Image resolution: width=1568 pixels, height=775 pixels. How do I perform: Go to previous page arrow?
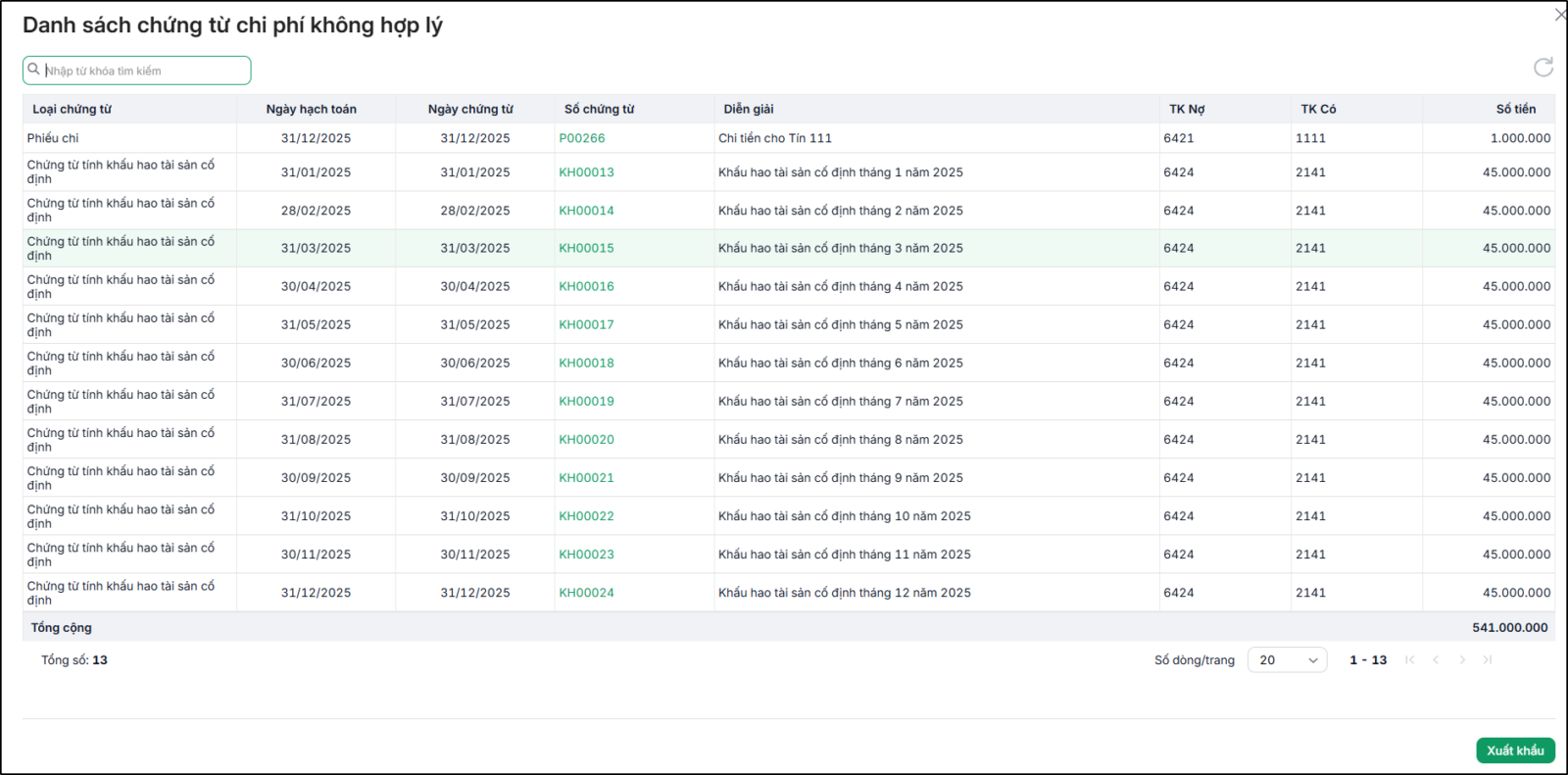pyautogui.click(x=1436, y=660)
